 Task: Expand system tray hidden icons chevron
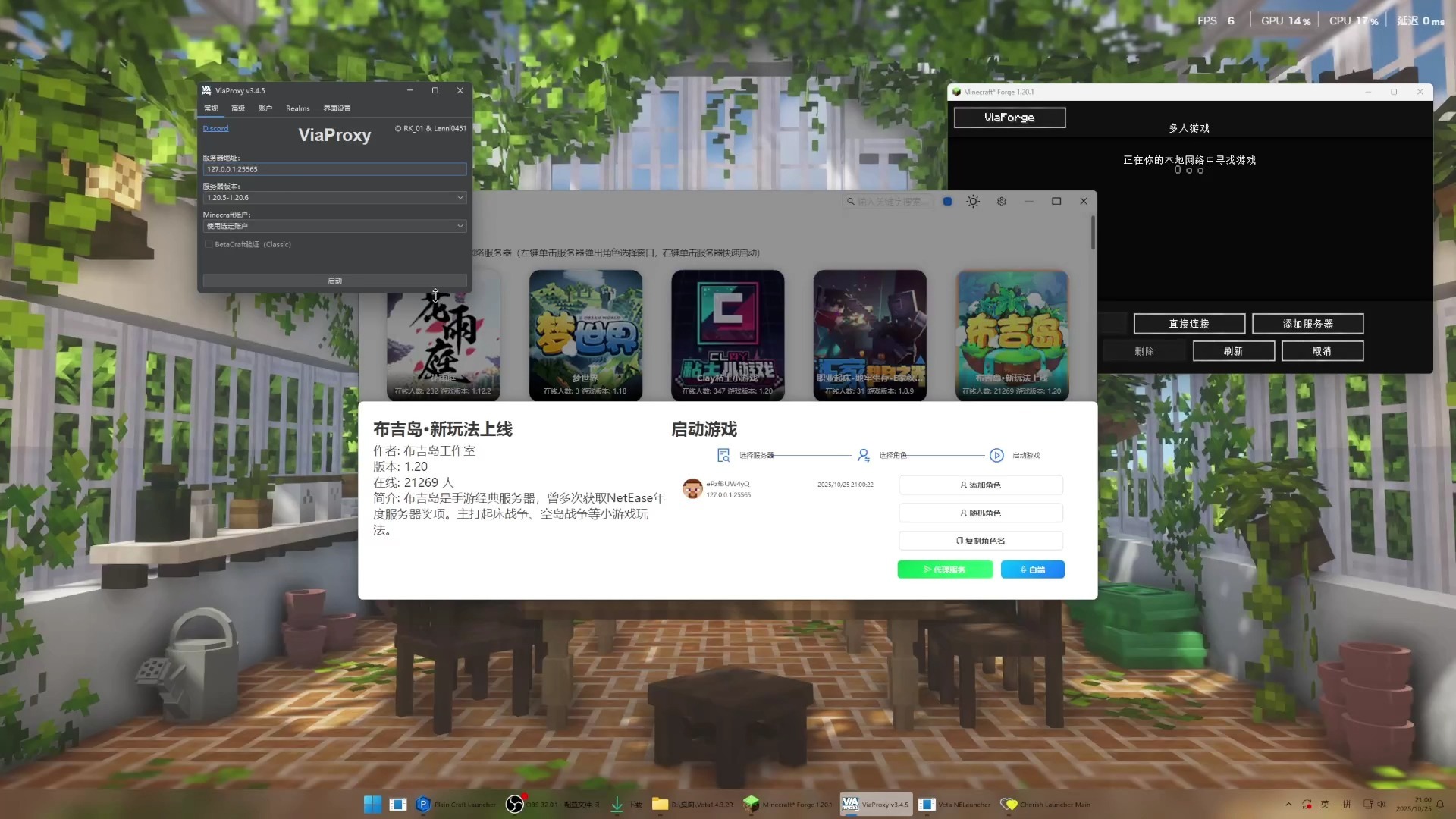(1288, 805)
